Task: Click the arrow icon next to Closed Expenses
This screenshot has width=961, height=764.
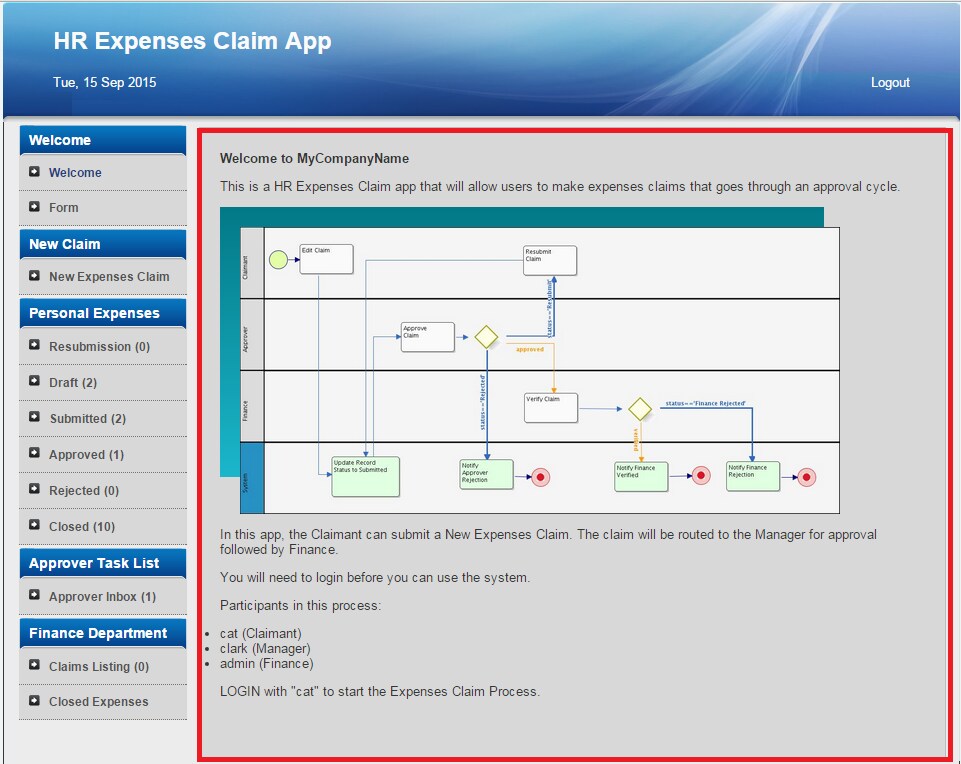Action: [34, 700]
